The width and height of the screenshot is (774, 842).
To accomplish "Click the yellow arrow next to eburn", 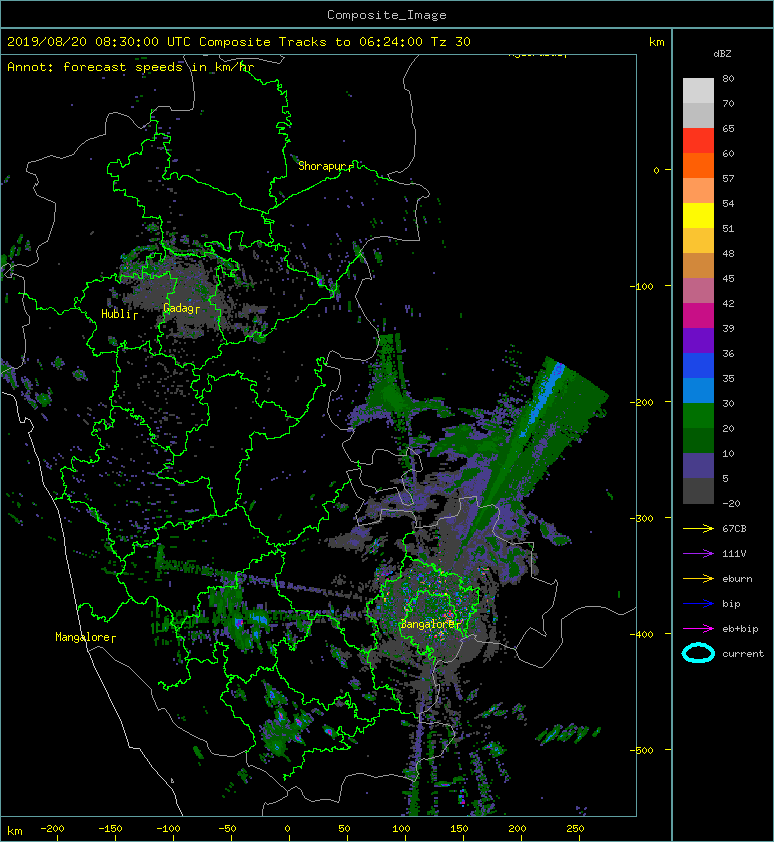I will tap(698, 578).
